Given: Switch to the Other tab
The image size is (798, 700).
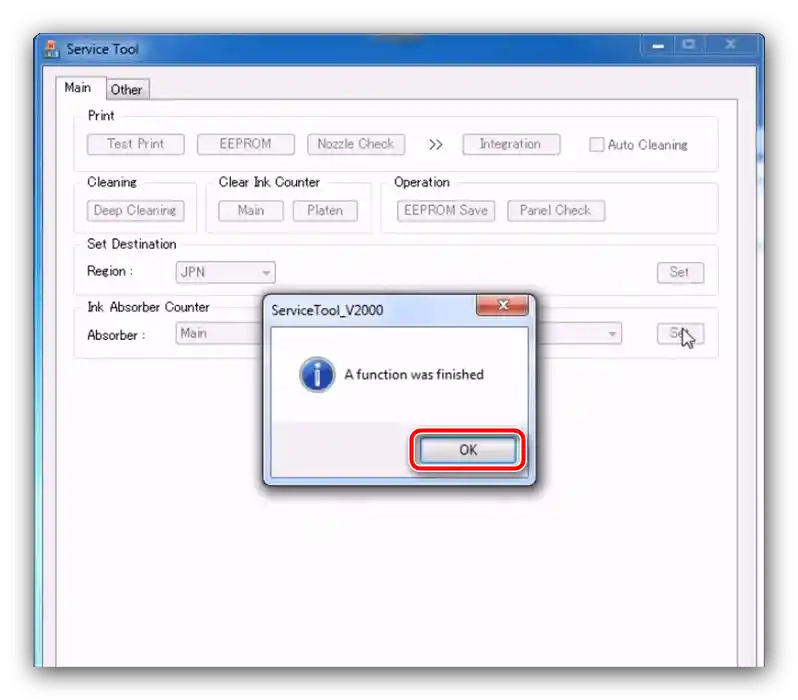Looking at the screenshot, I should tap(127, 90).
